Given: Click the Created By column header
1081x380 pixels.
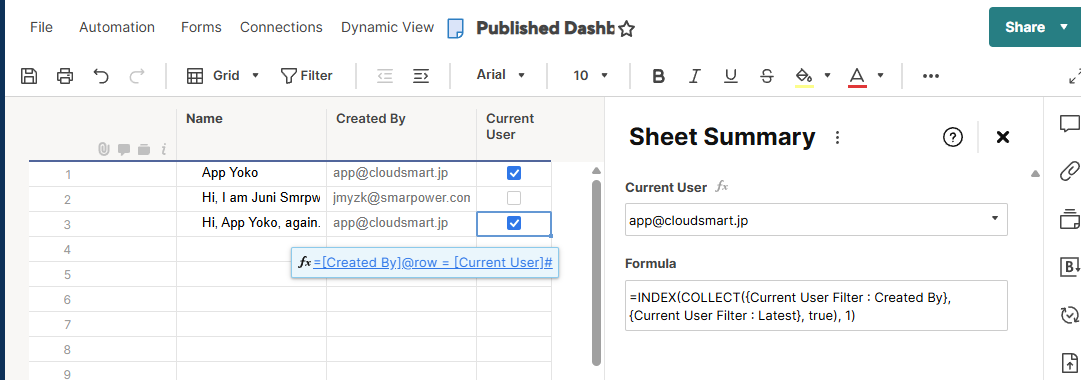Looking at the screenshot, I should [x=402, y=134].
